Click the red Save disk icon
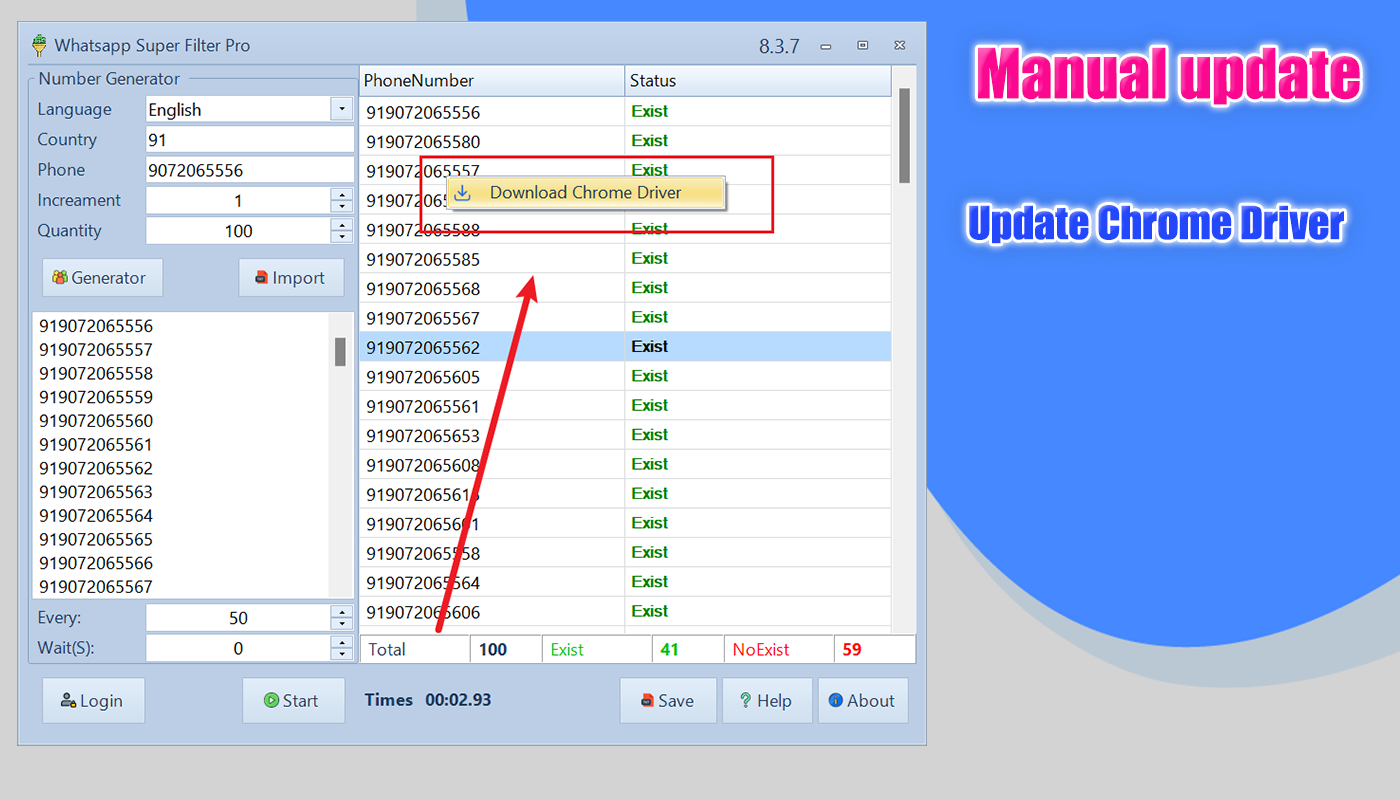This screenshot has width=1400, height=800. [648, 700]
